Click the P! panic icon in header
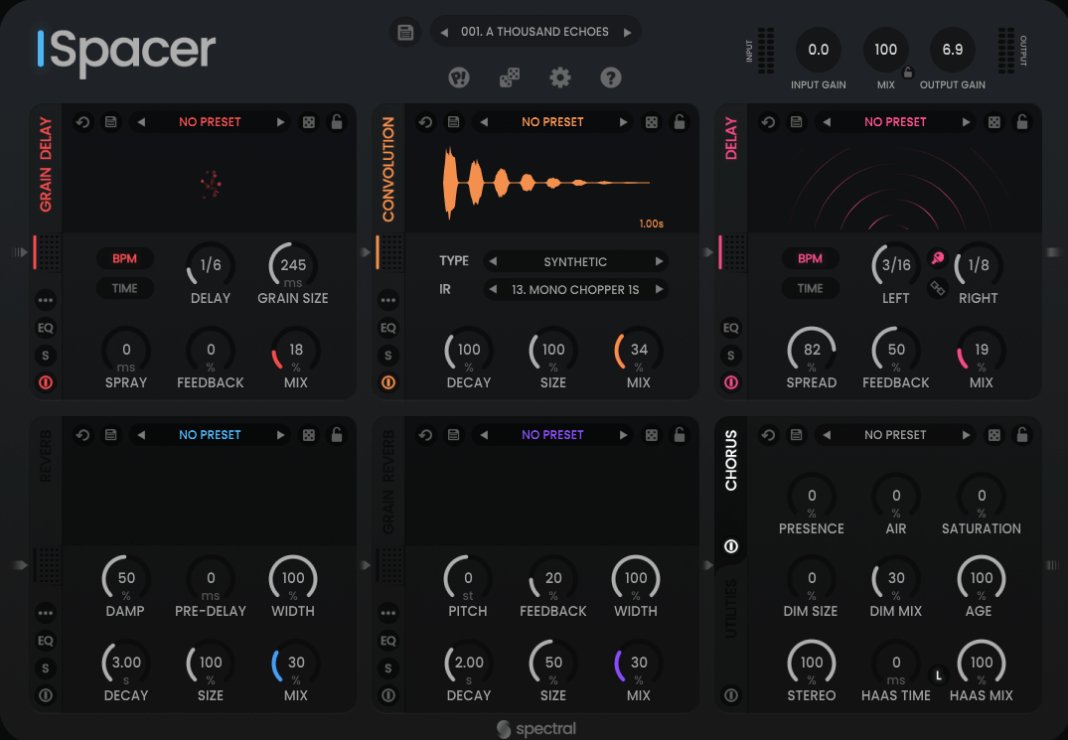 tap(458, 77)
